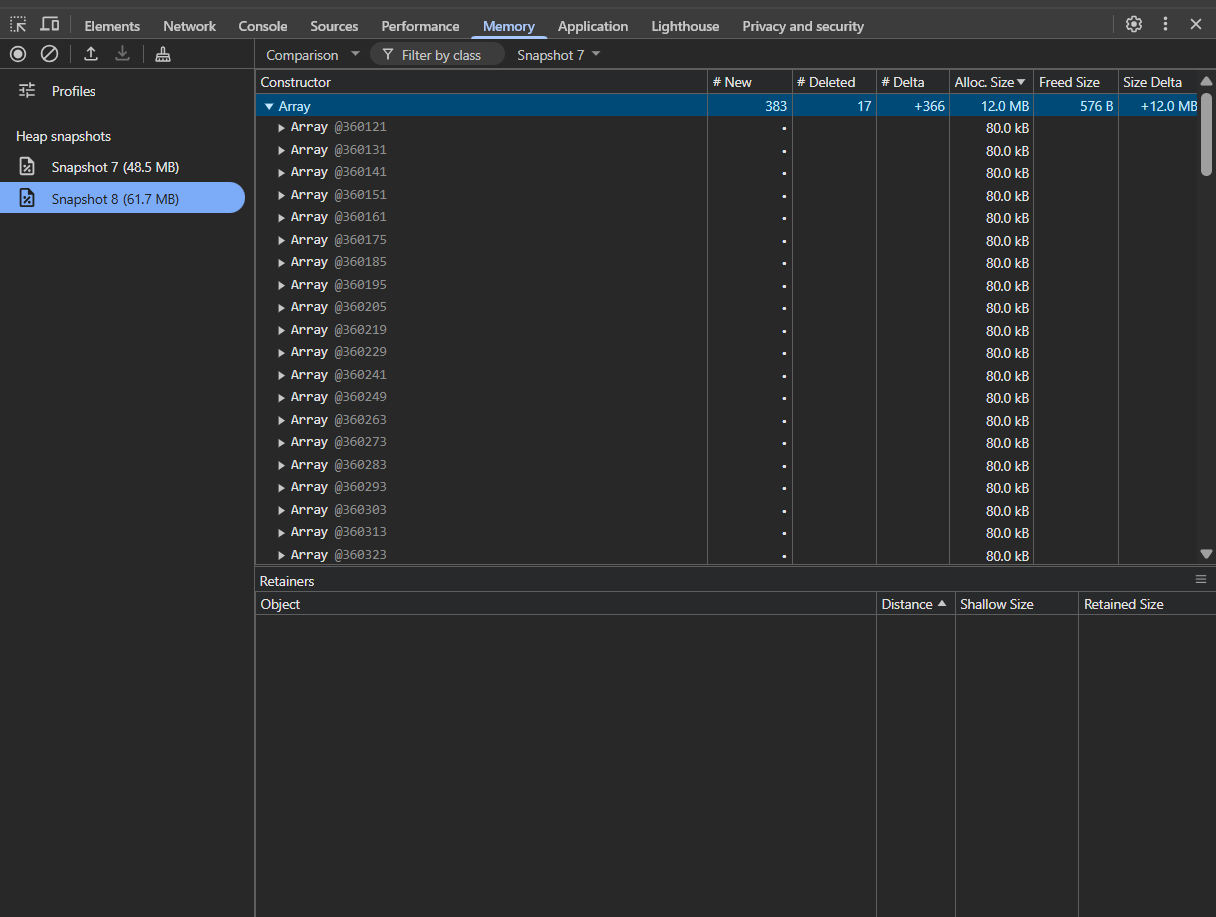1216x917 pixels.
Task: Click the grid scrollbar down arrow
Action: pos(1206,553)
